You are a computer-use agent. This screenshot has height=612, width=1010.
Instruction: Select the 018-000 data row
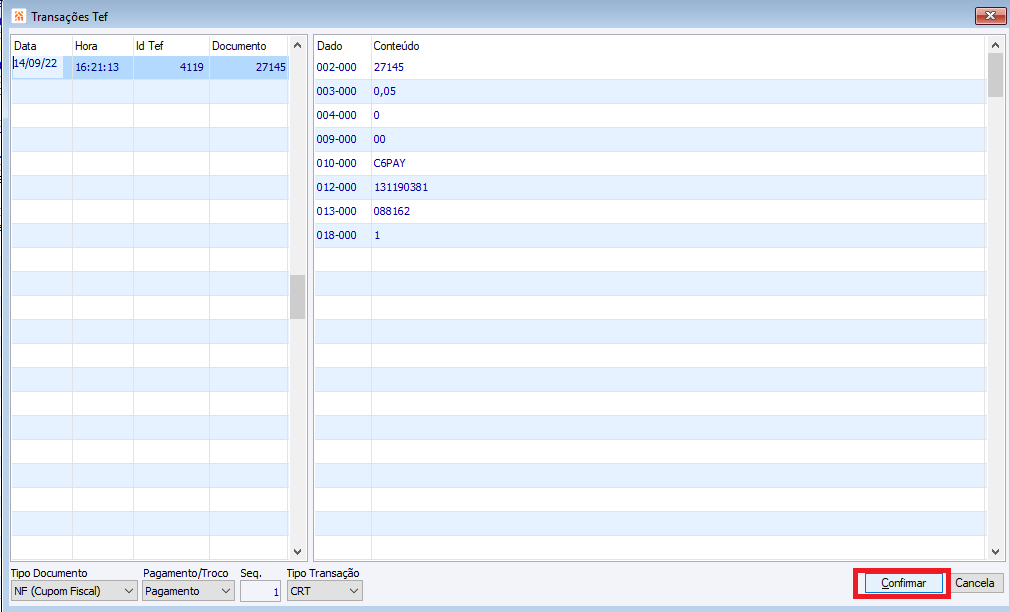[651, 235]
